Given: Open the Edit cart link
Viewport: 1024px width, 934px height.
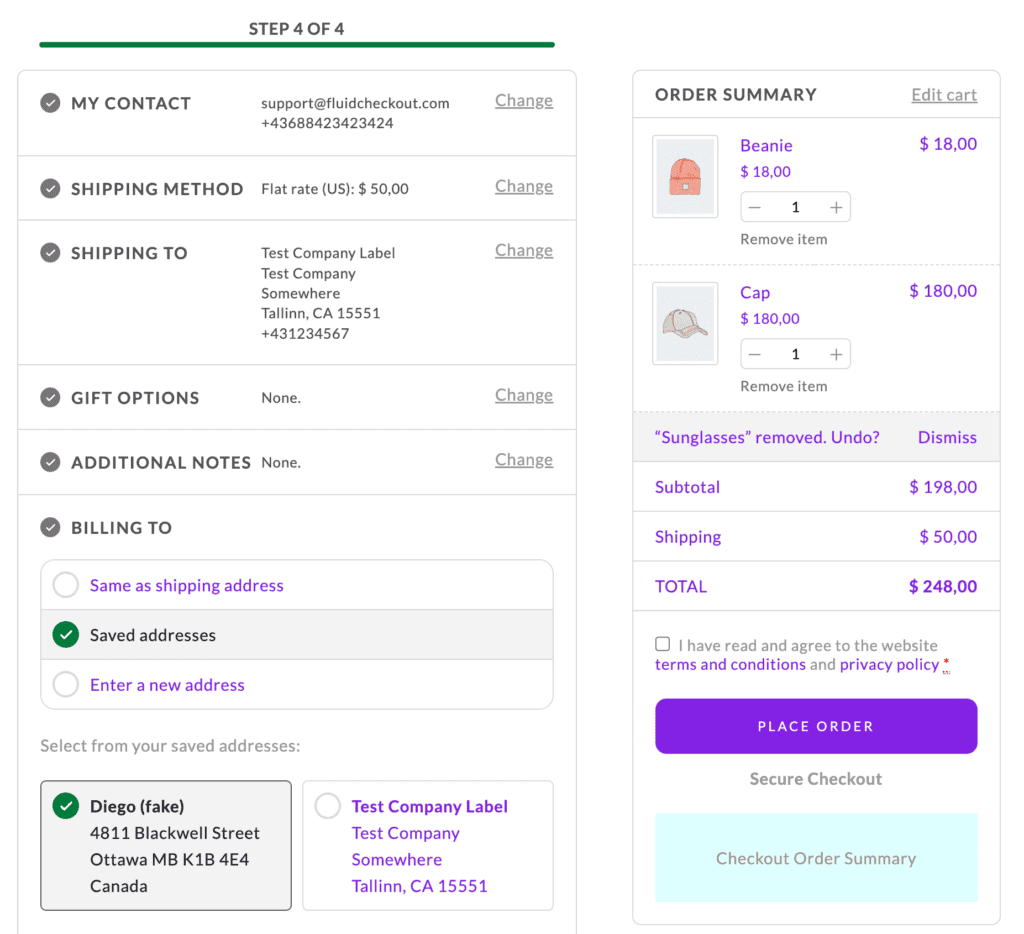Looking at the screenshot, I should click(943, 95).
